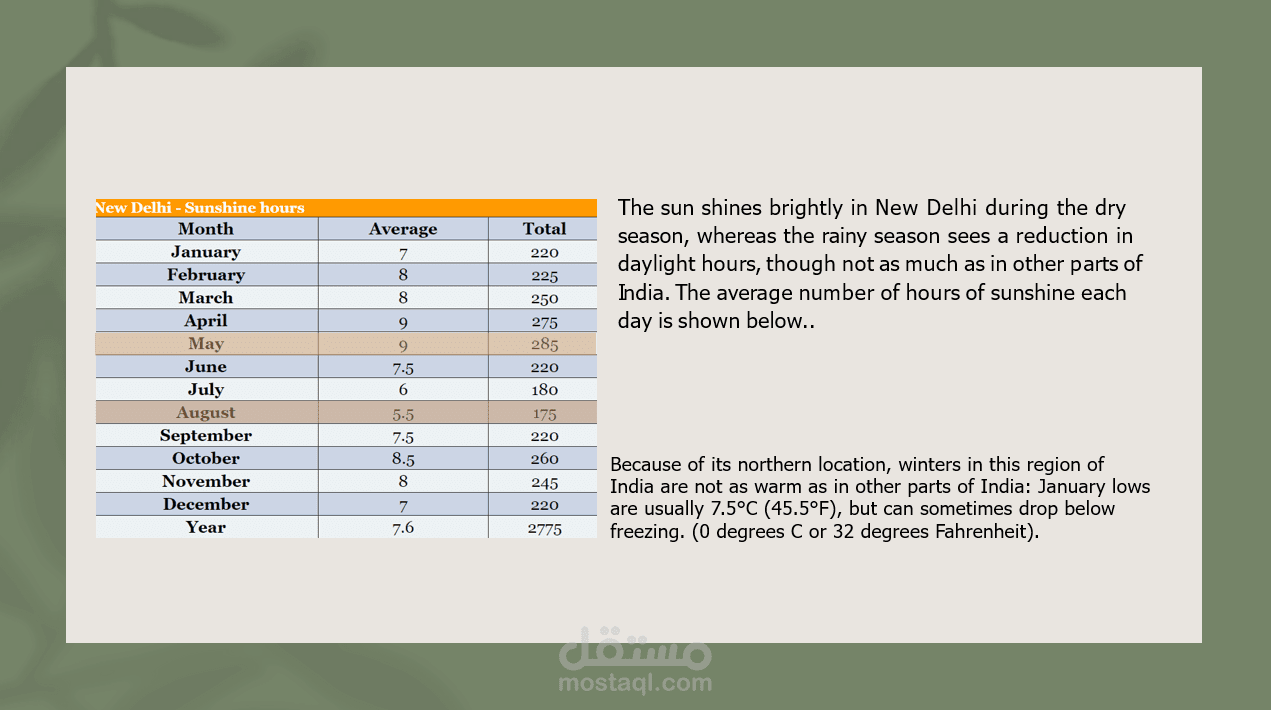Screen dimensions: 1271x710
Task: Click the October average value 8.5
Action: click(x=403, y=460)
